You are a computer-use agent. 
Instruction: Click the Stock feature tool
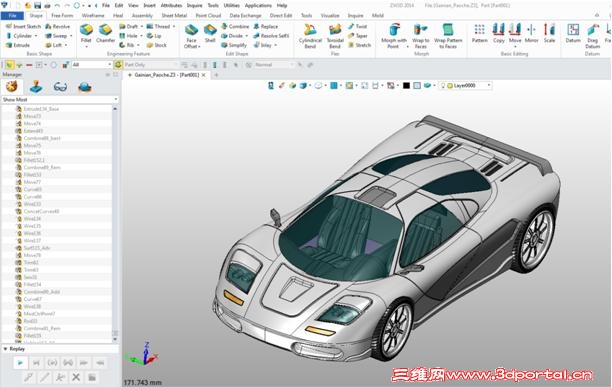point(157,45)
